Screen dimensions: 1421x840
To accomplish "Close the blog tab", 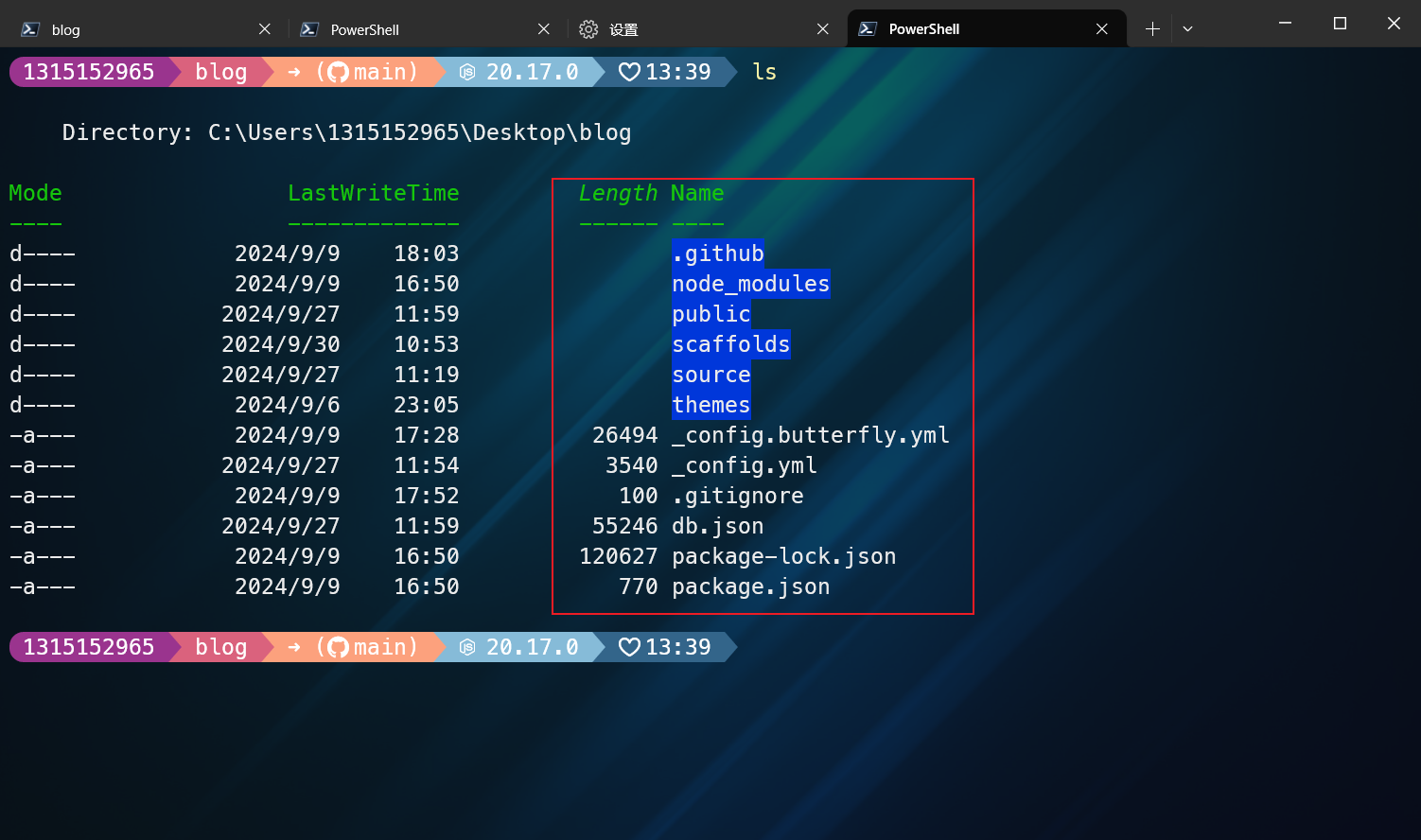I will (265, 29).
